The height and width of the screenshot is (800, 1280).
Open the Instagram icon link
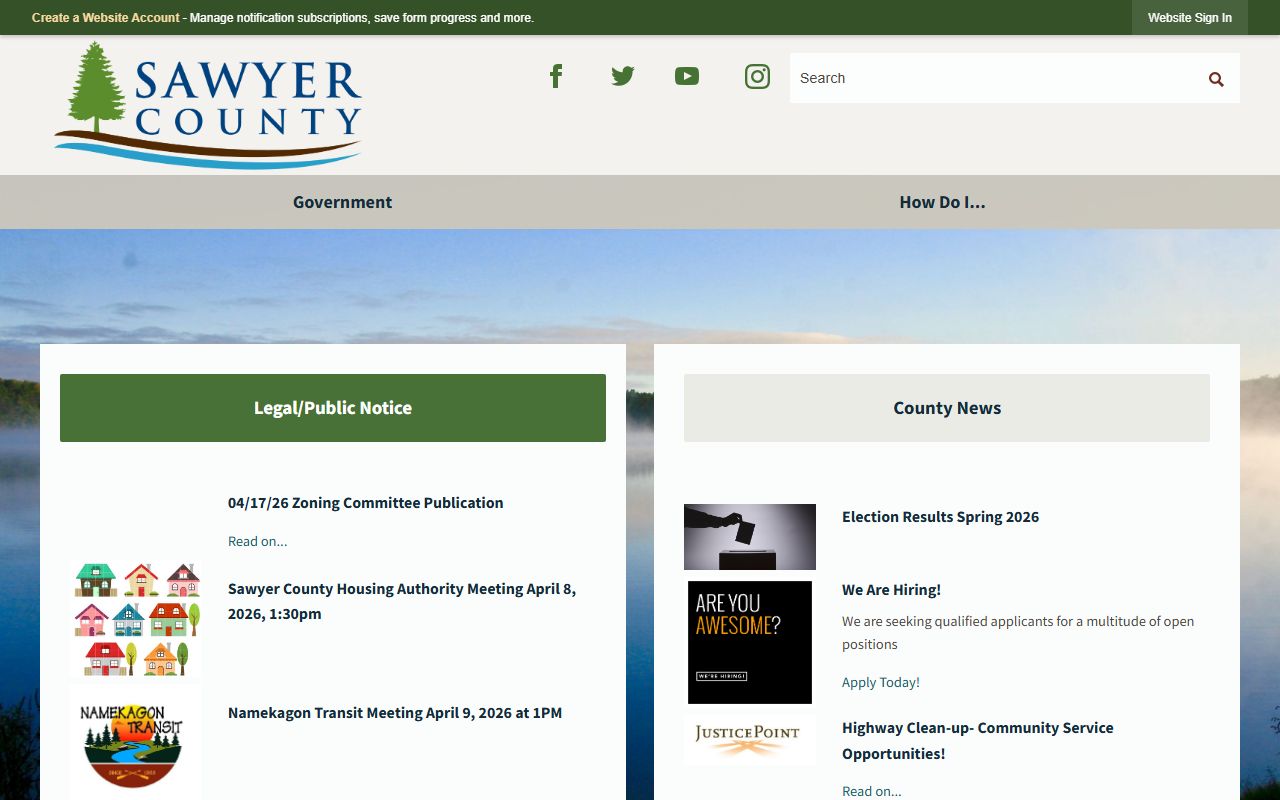pyautogui.click(x=757, y=76)
